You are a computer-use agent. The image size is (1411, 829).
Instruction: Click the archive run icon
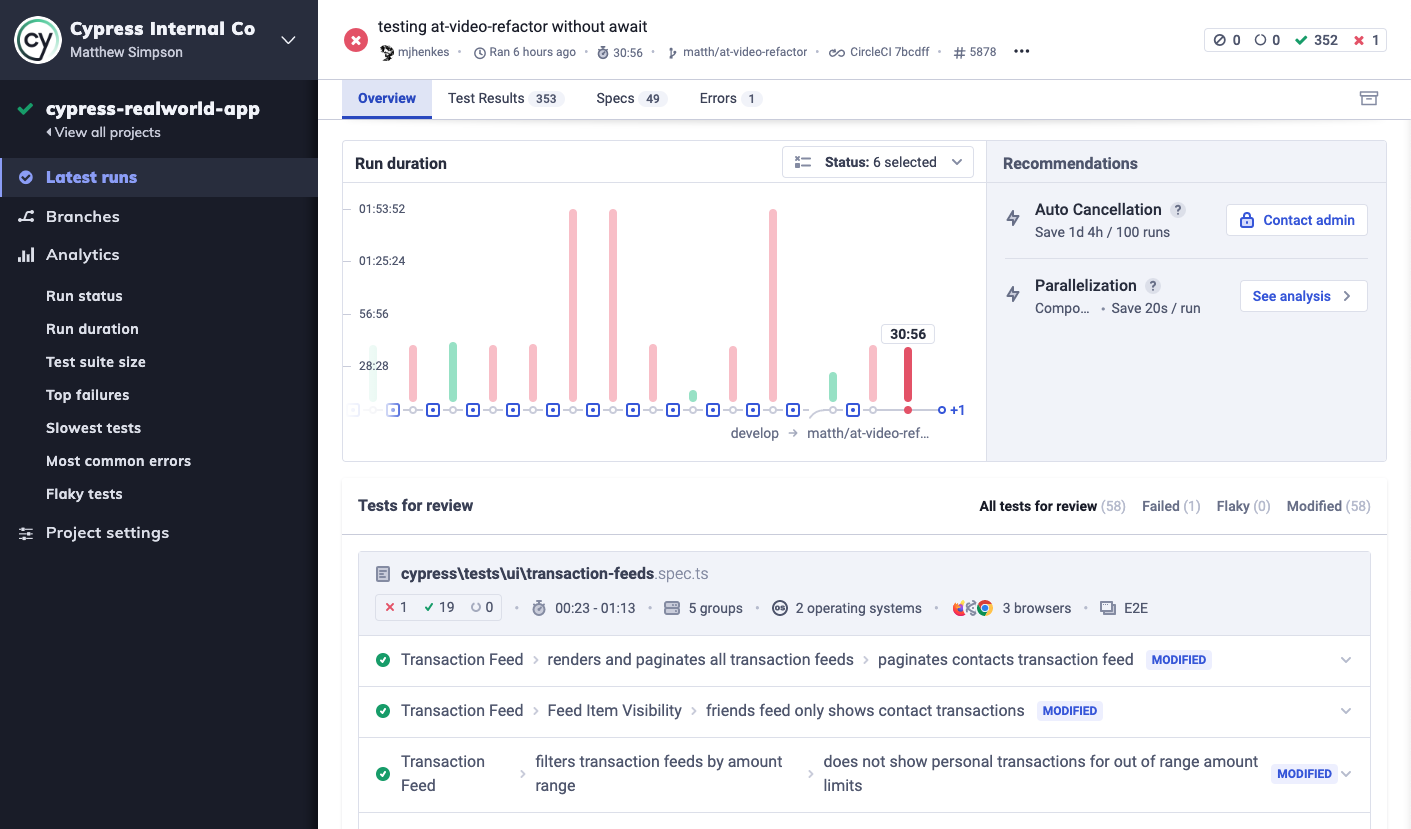pyautogui.click(x=1369, y=98)
